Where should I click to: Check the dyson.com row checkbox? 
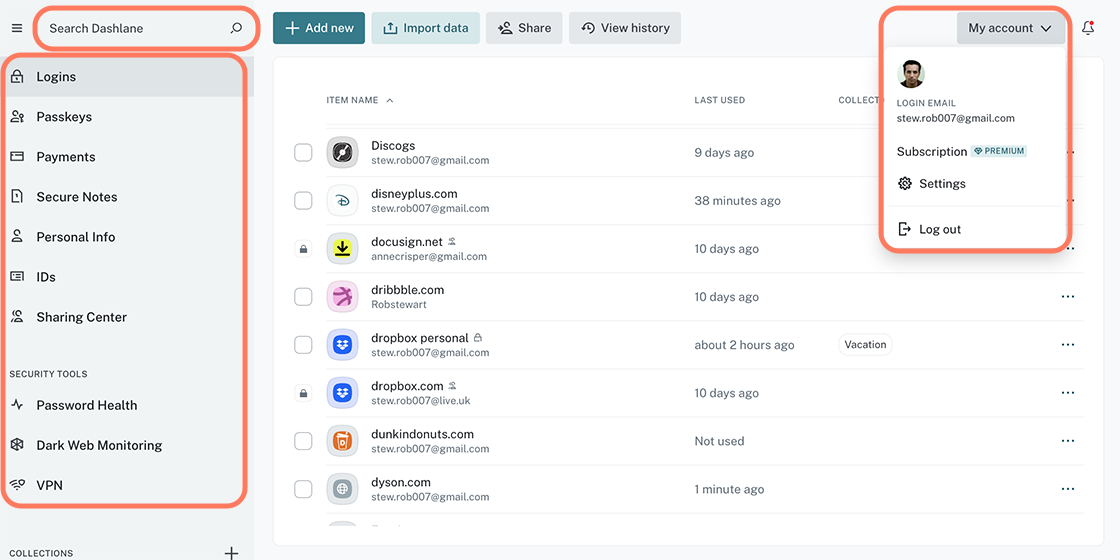point(303,489)
